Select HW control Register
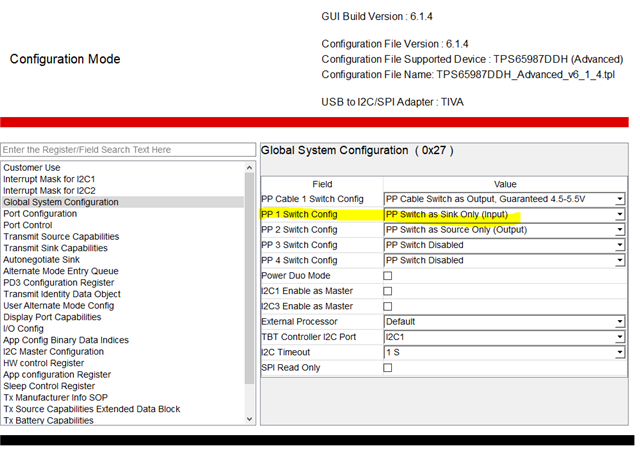Screen dimensions: 640x449 pyautogui.click(x=44, y=363)
